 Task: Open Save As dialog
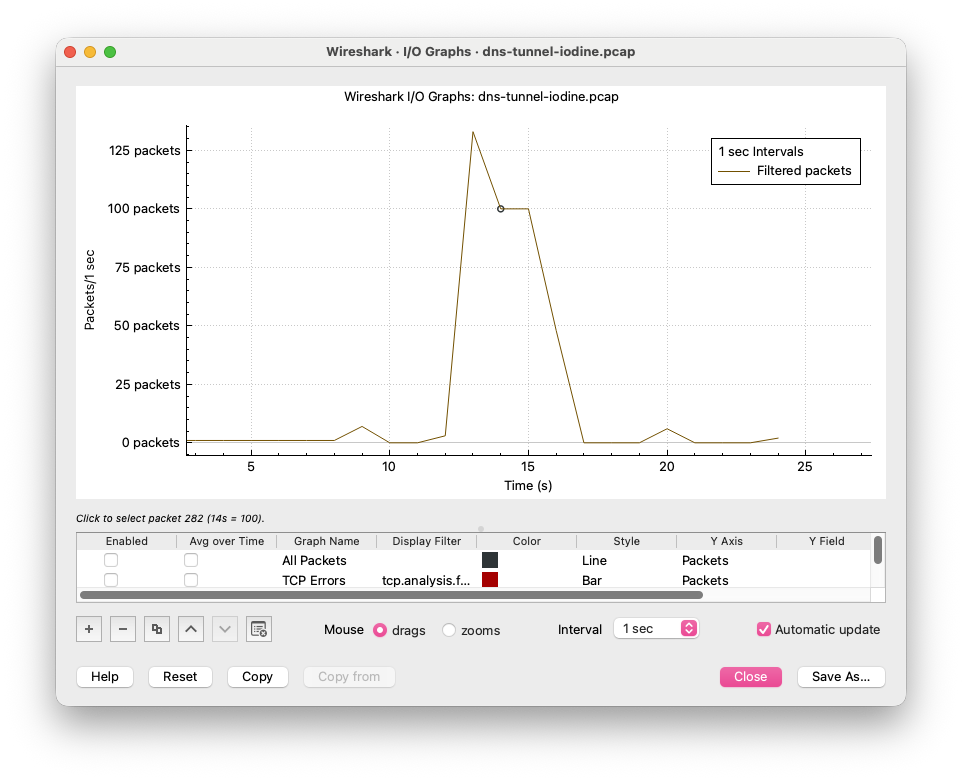841,676
